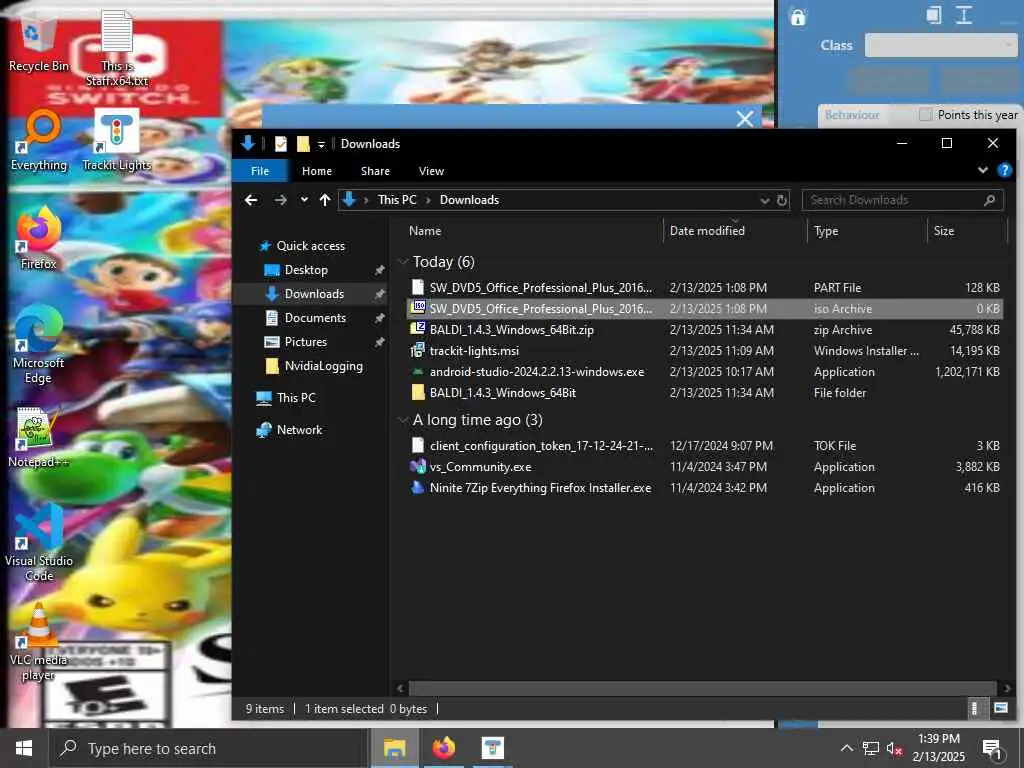
Task: Click the This PC breadcrumb separator arrow
Action: point(428,200)
